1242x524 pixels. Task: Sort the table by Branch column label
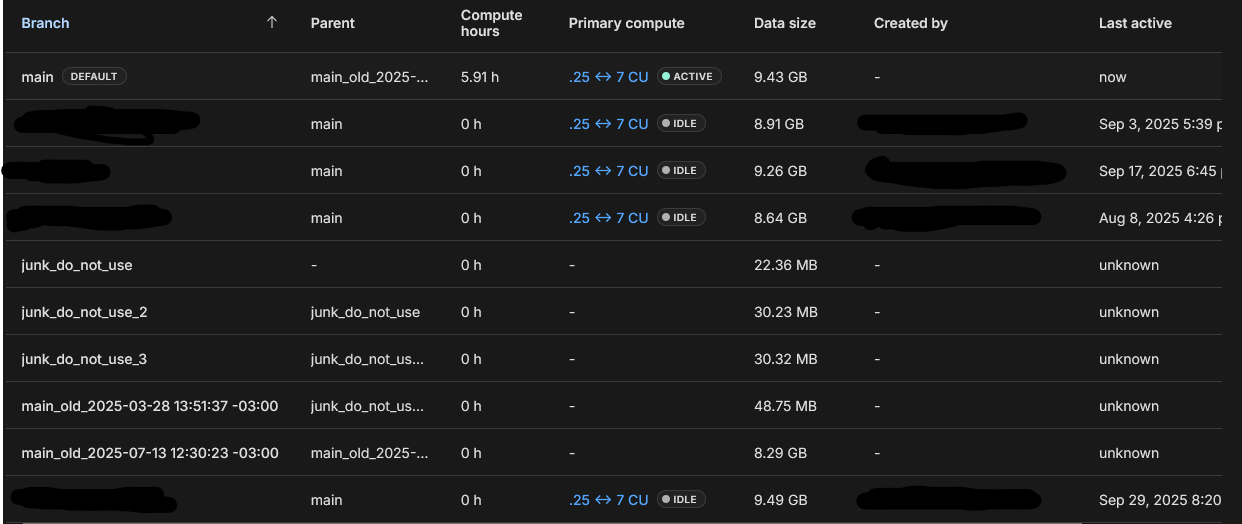46,23
